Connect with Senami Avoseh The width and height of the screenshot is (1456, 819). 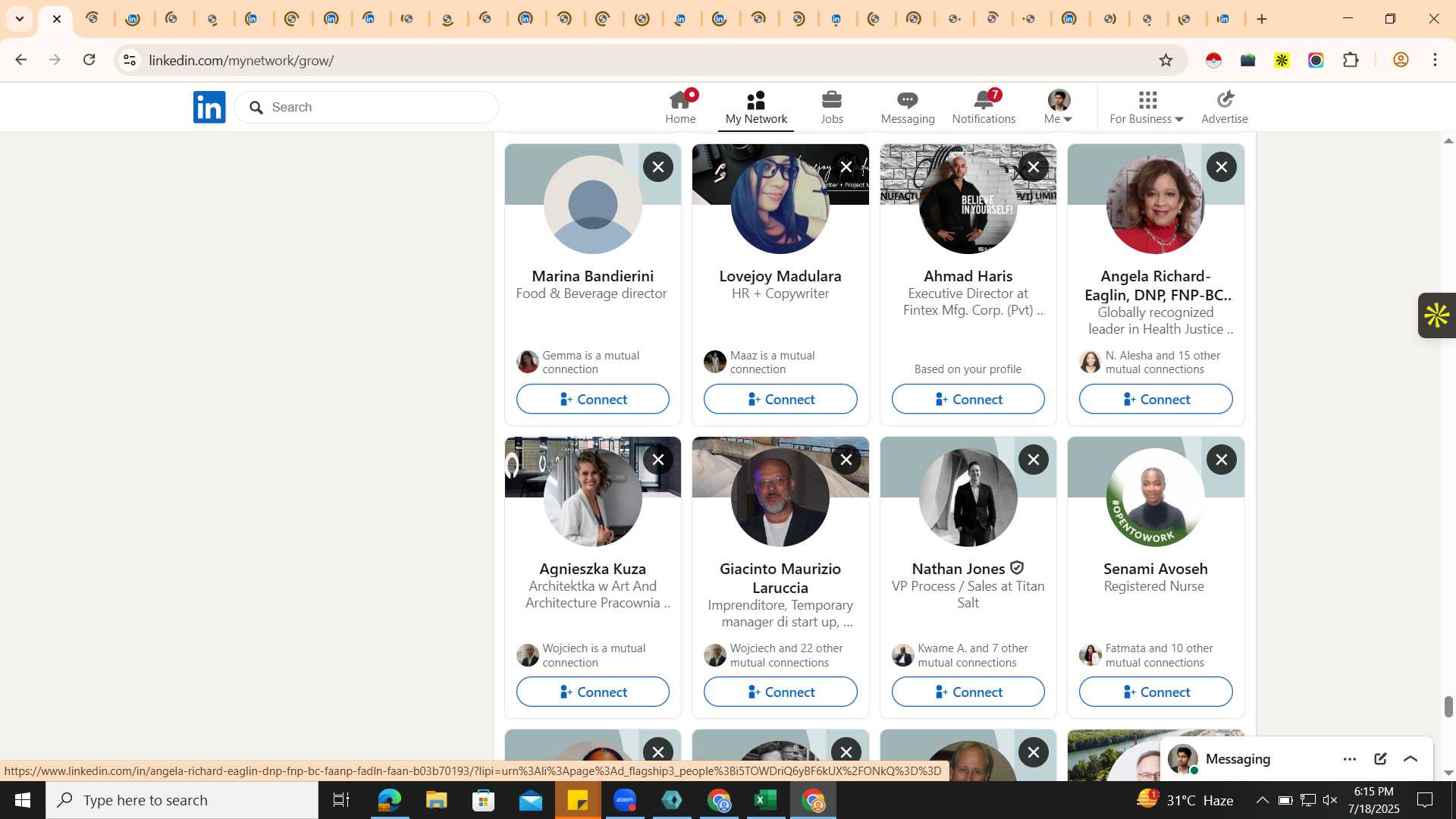1156,692
